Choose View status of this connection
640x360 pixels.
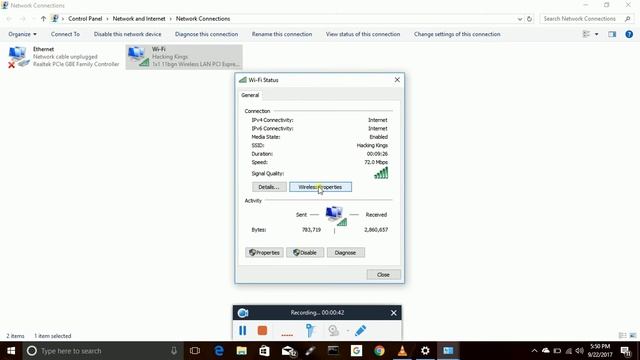[x=363, y=34]
